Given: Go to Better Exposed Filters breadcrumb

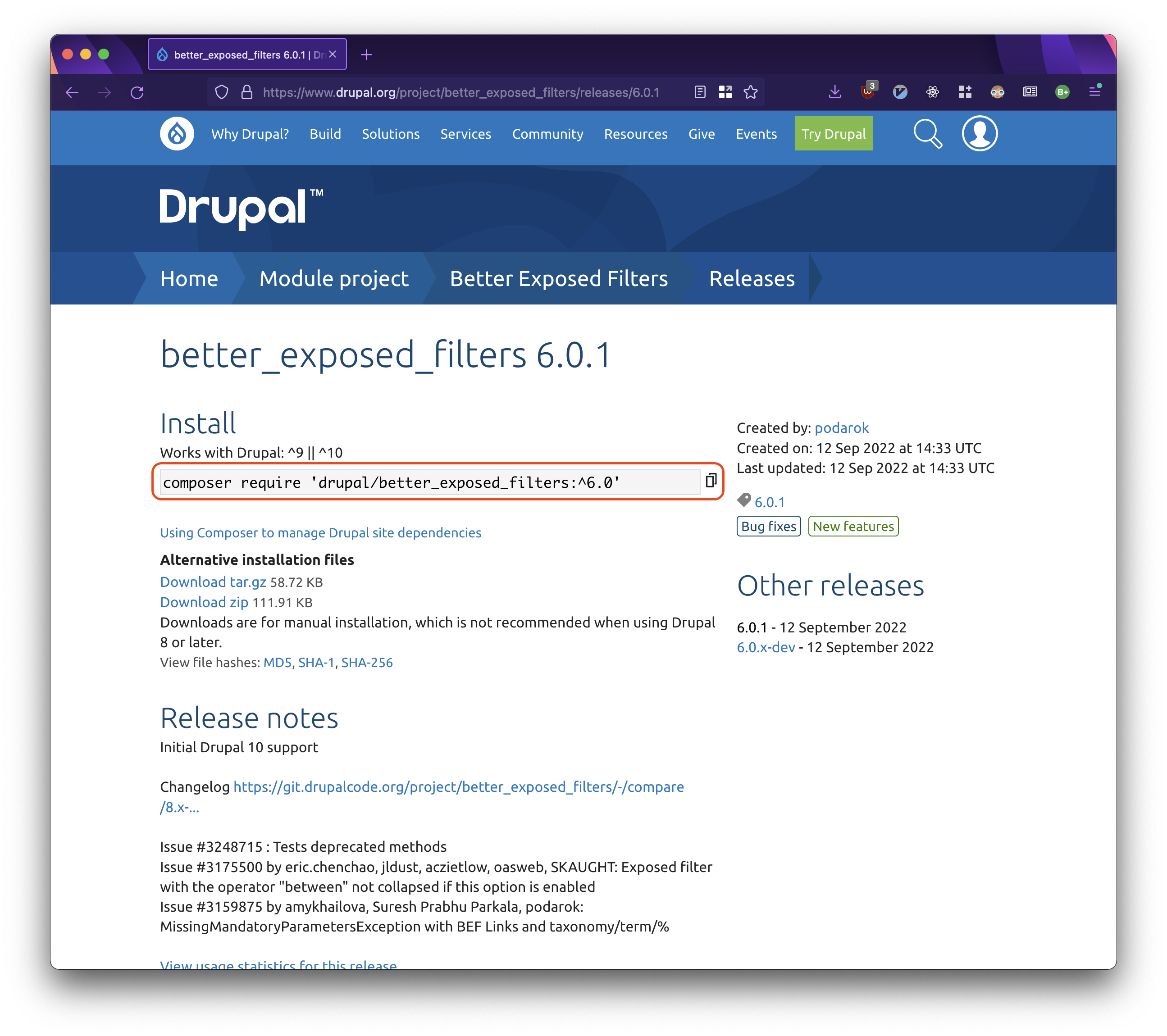Looking at the screenshot, I should [x=559, y=278].
